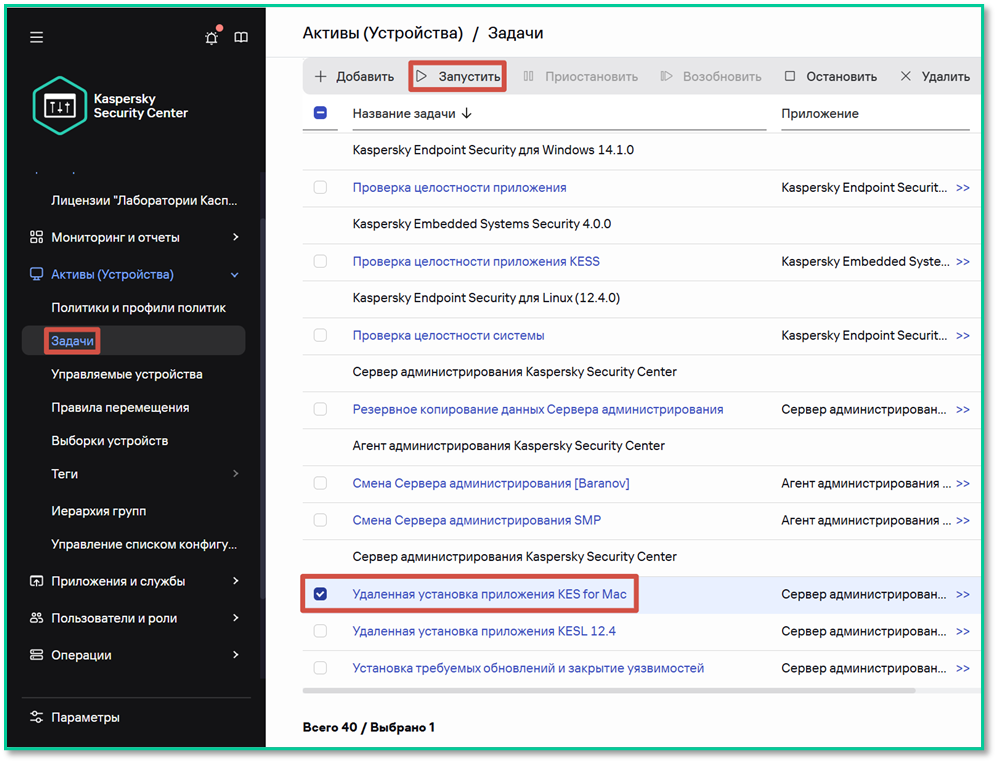Click the horizontal scrollbar below the task table

(609, 691)
